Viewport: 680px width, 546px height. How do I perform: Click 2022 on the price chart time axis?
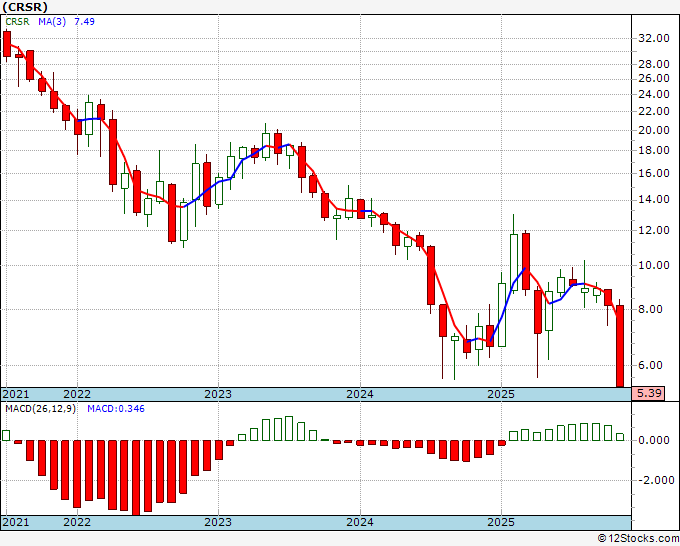77,394
